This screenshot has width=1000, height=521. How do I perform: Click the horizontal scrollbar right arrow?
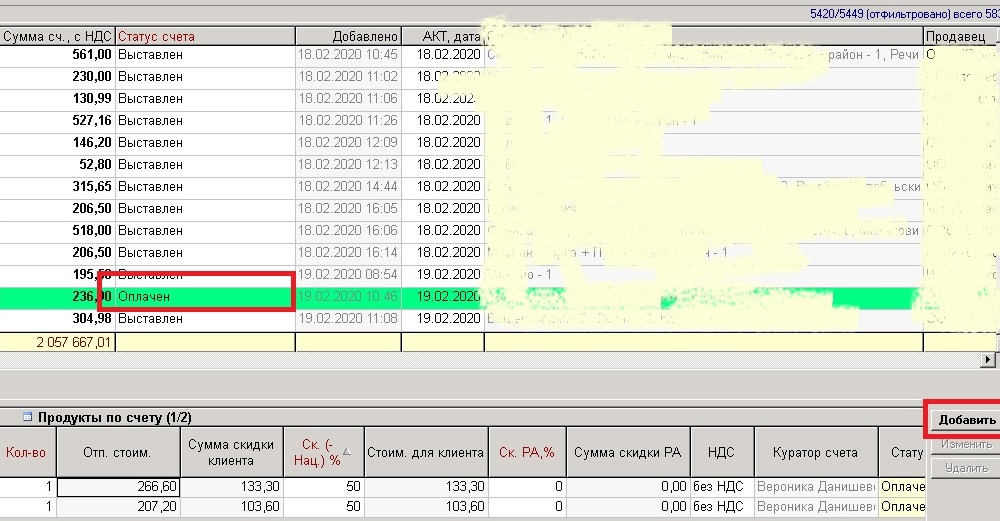(x=990, y=359)
